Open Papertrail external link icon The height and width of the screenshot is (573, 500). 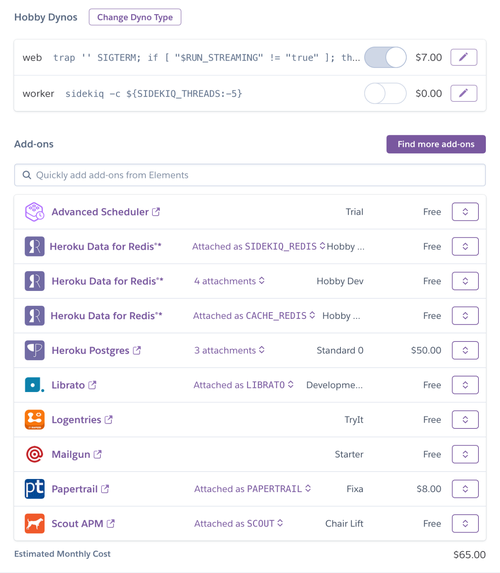(105, 489)
